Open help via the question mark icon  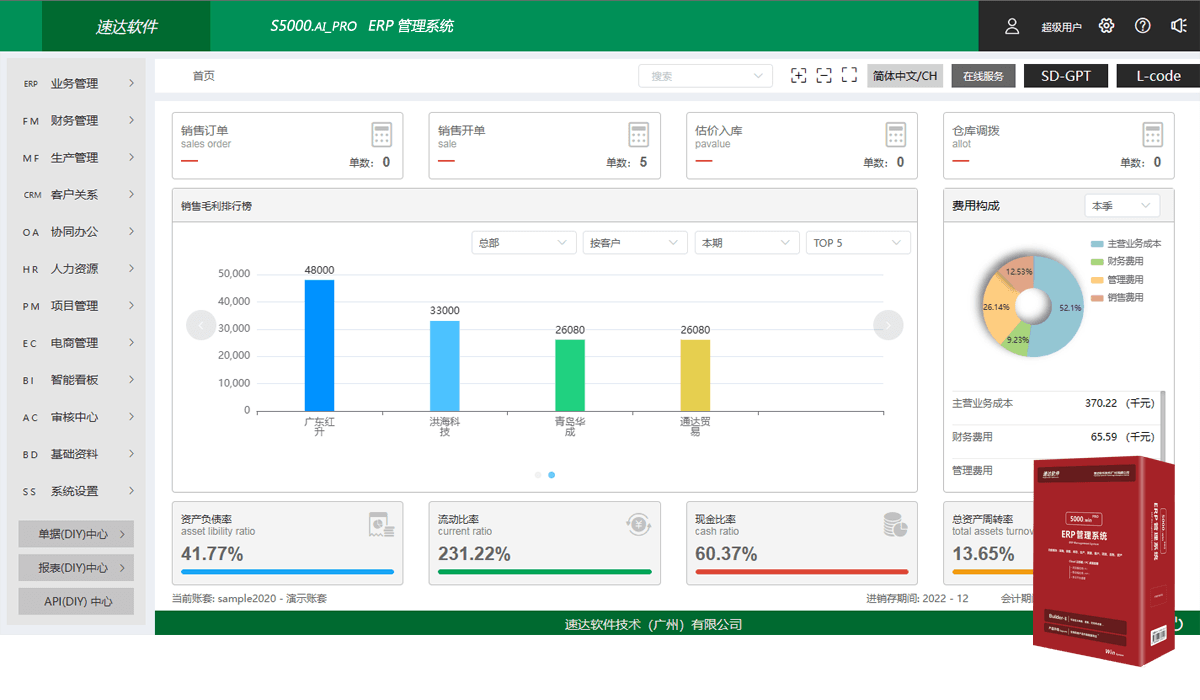[x=1142, y=26]
